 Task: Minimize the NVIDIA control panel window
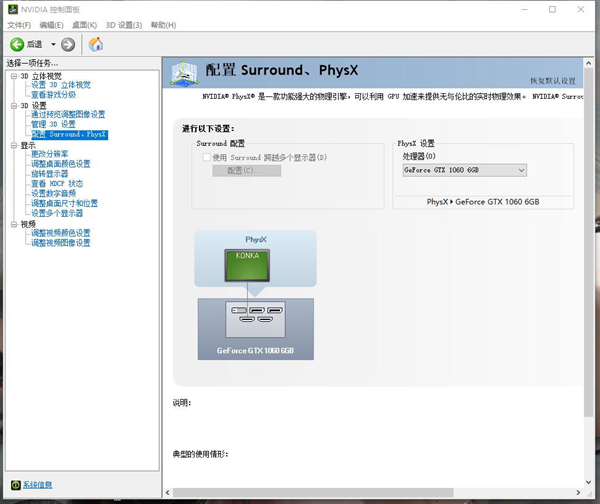click(x=525, y=9)
